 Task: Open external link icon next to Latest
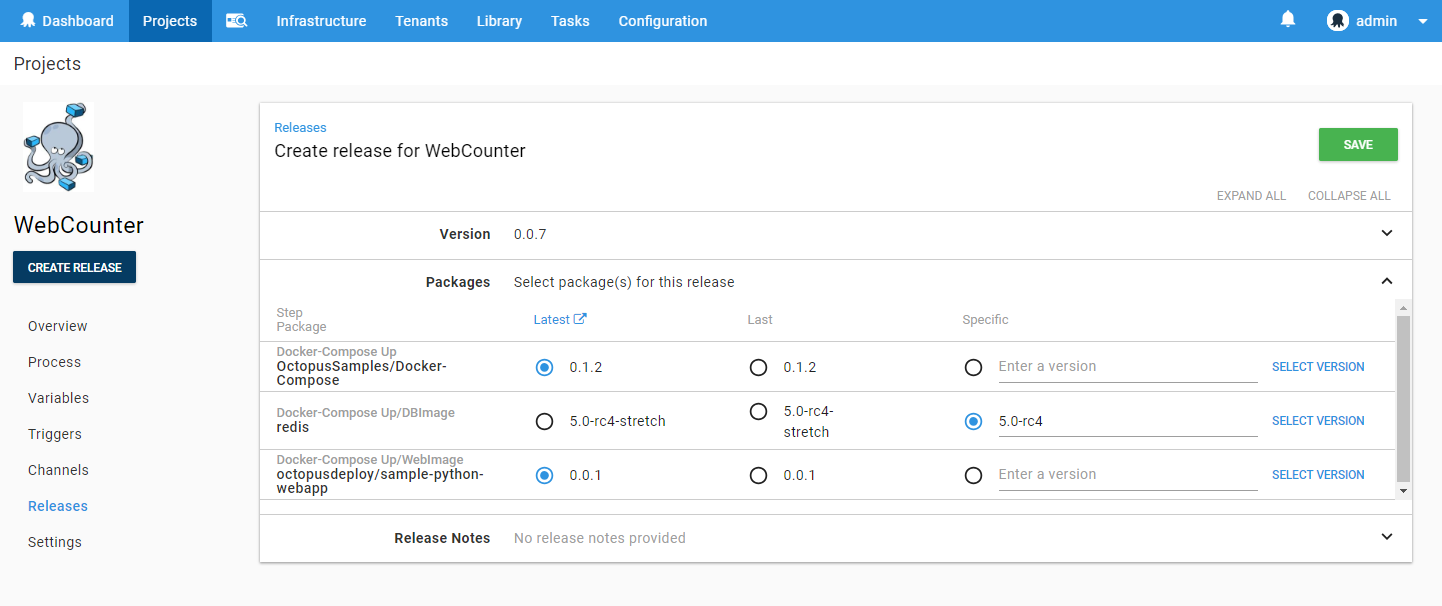pyautogui.click(x=580, y=319)
